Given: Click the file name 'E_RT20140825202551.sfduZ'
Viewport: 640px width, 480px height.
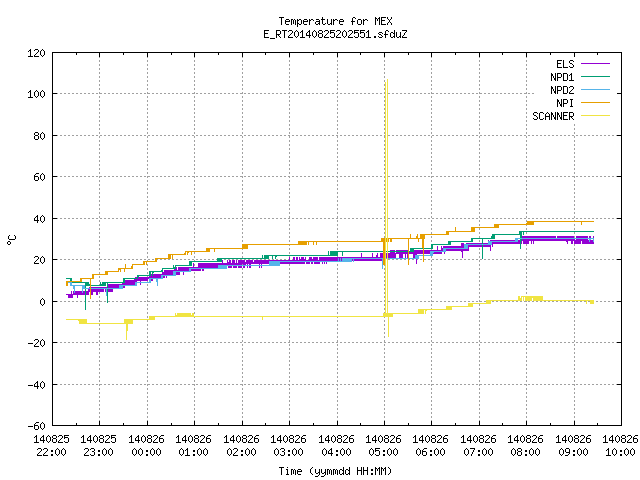Looking at the screenshot, I should [x=335, y=34].
